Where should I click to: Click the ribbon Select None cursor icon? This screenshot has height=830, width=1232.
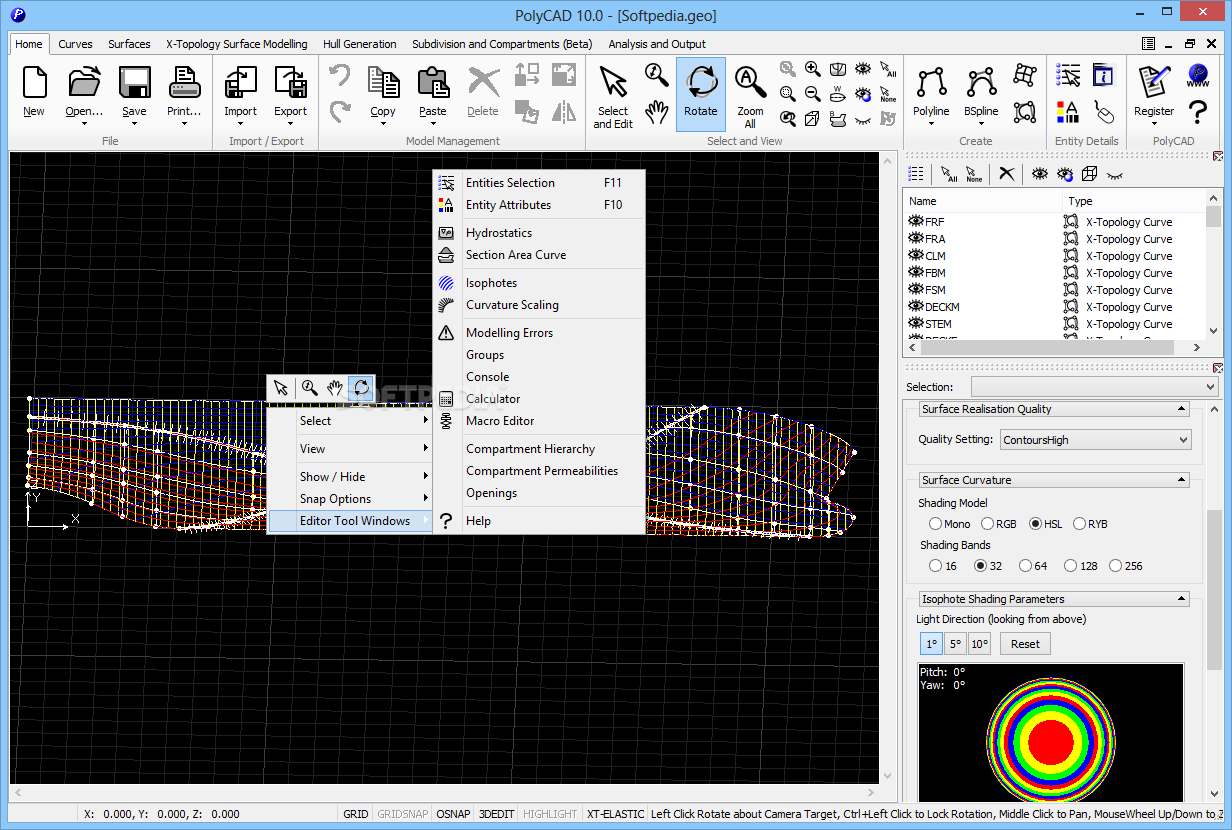[x=888, y=94]
